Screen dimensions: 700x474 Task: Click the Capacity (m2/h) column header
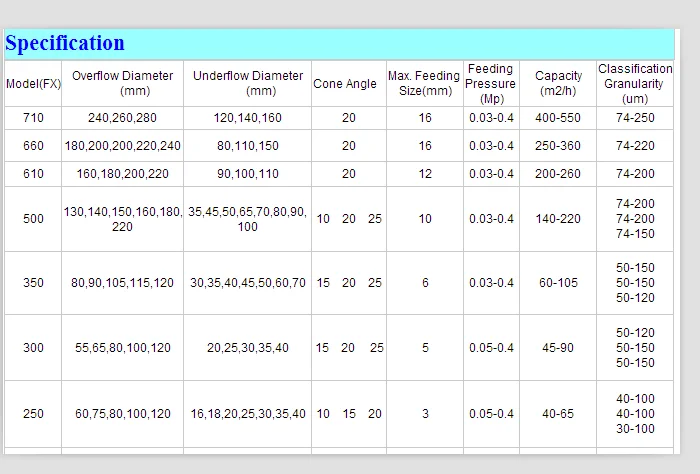[x=558, y=83]
